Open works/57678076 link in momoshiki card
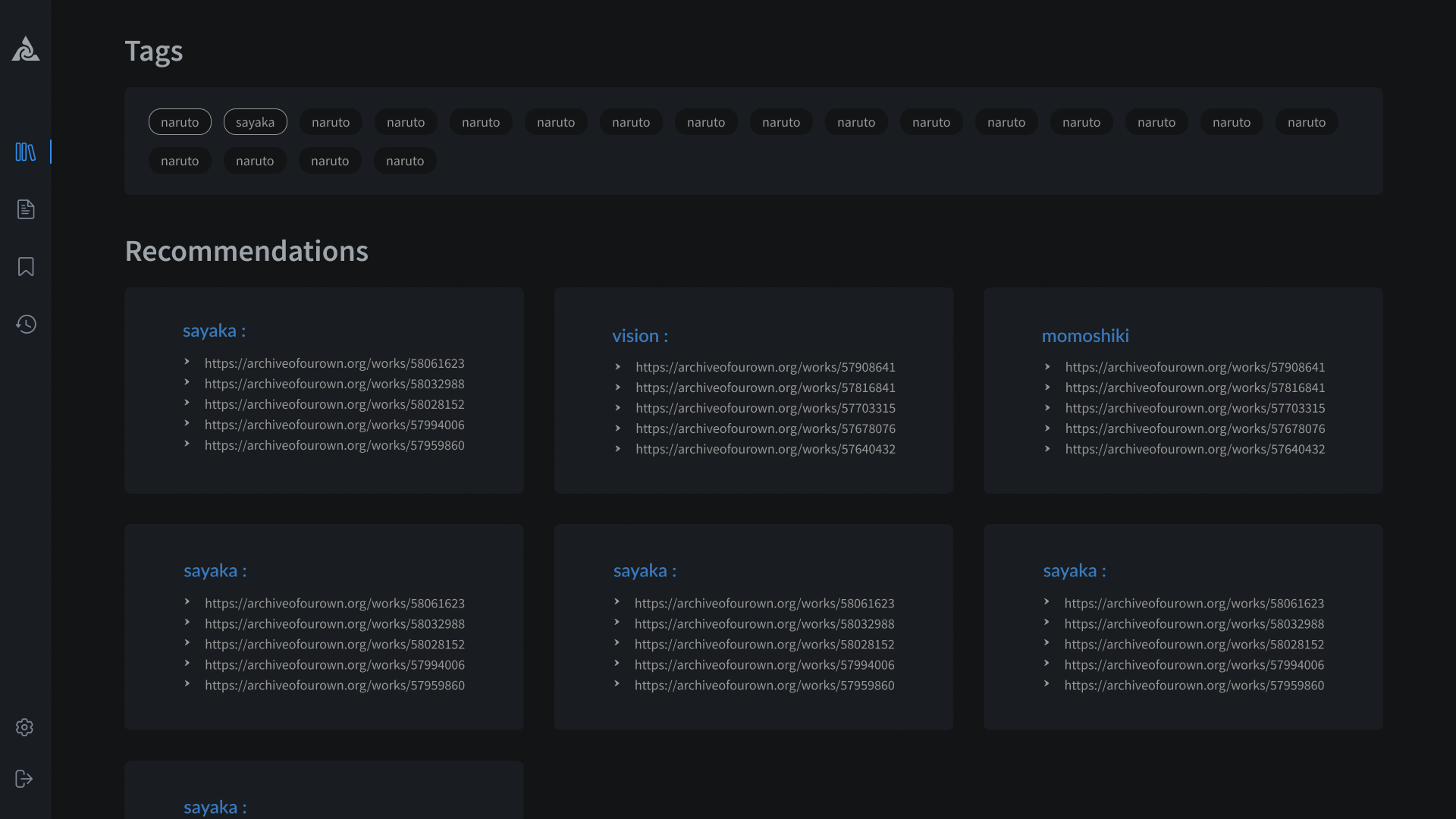The width and height of the screenshot is (1456, 819). 1195,428
